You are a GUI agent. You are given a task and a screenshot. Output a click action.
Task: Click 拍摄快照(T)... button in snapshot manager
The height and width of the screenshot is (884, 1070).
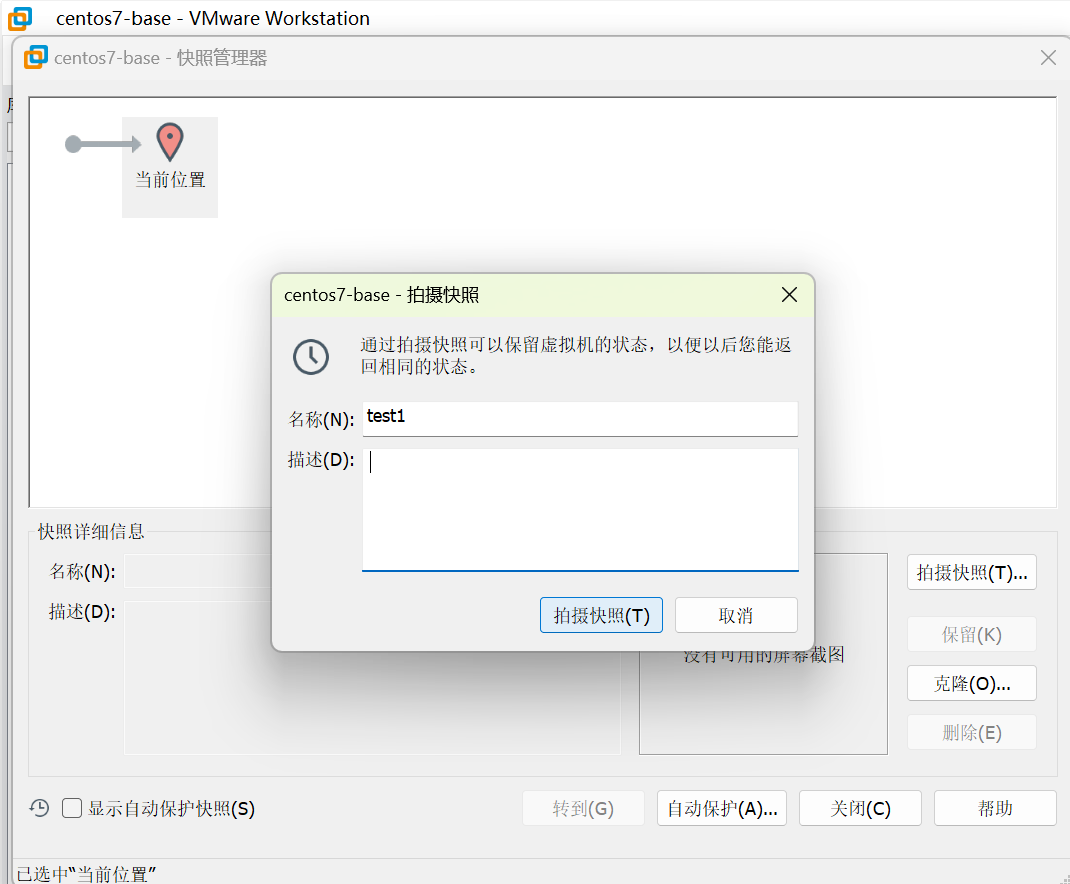pos(972,572)
